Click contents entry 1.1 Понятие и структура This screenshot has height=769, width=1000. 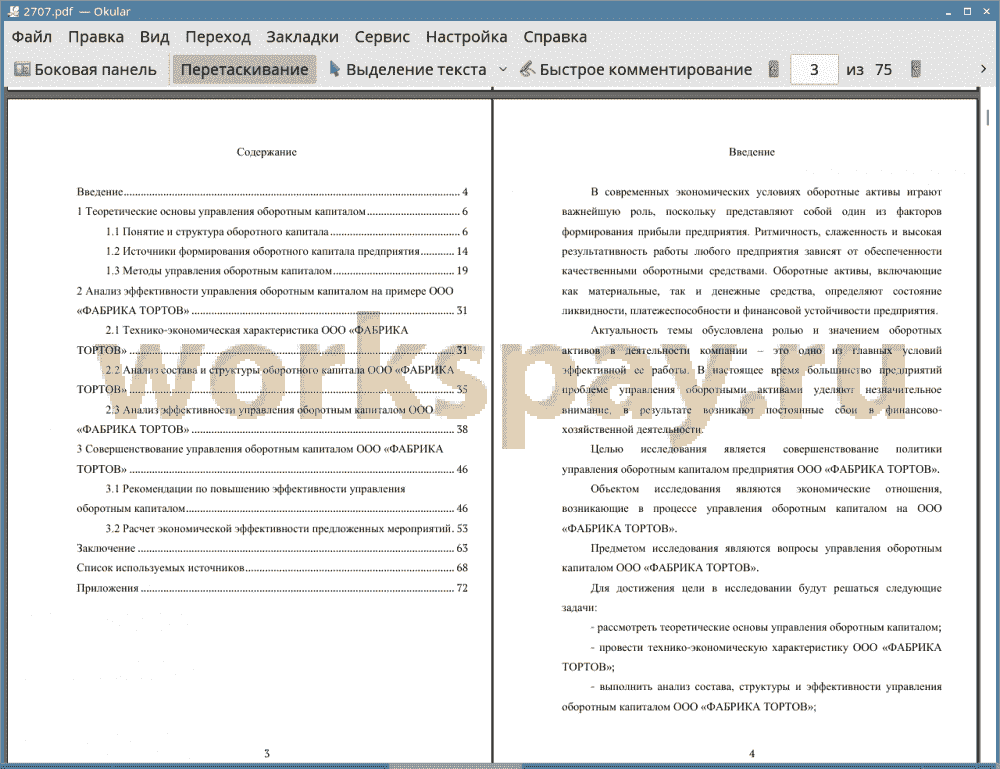[x=287, y=231]
